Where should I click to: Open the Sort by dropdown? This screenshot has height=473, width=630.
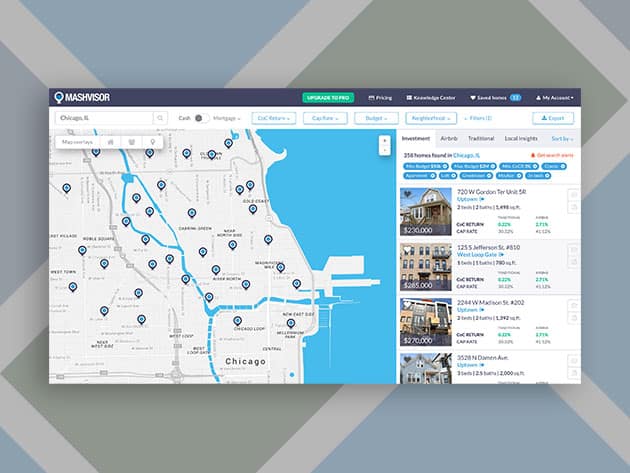[561, 138]
